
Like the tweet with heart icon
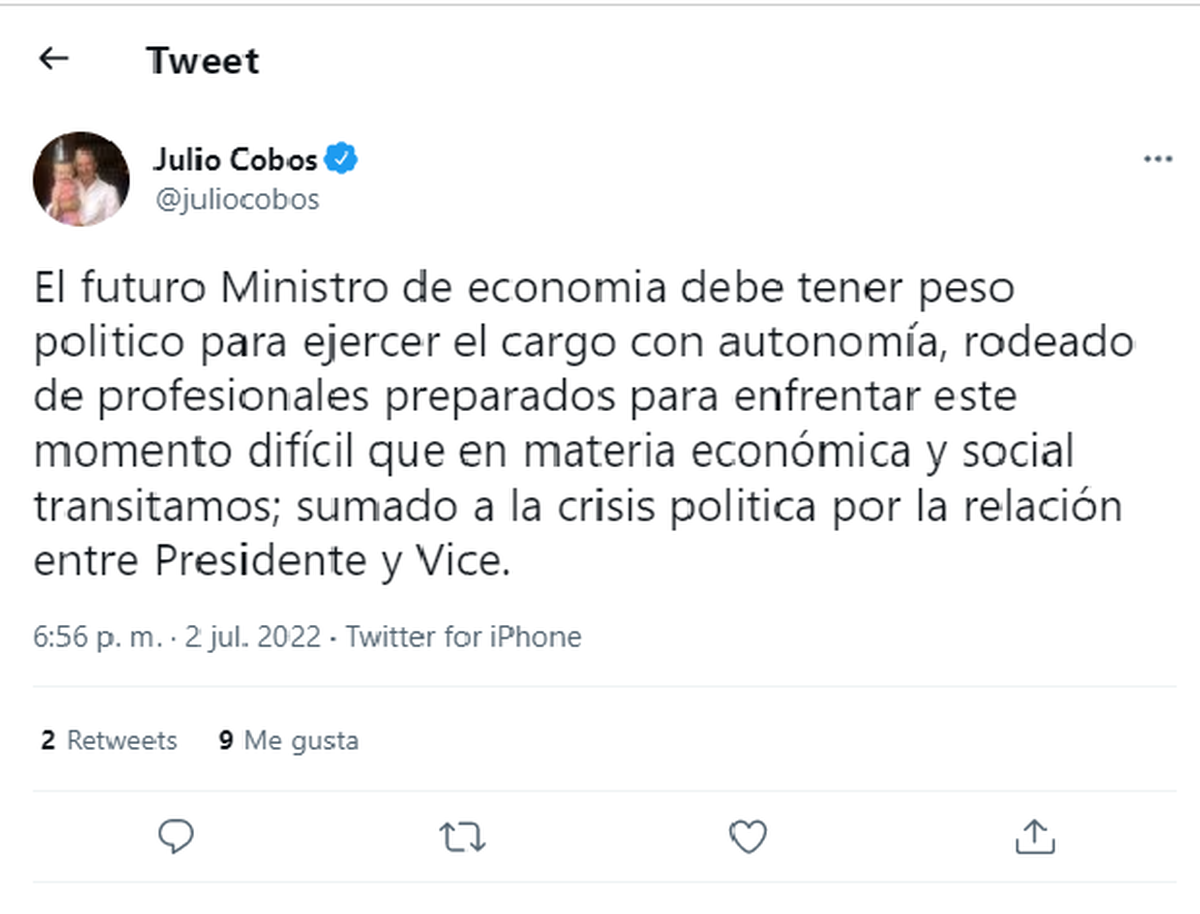(x=747, y=837)
